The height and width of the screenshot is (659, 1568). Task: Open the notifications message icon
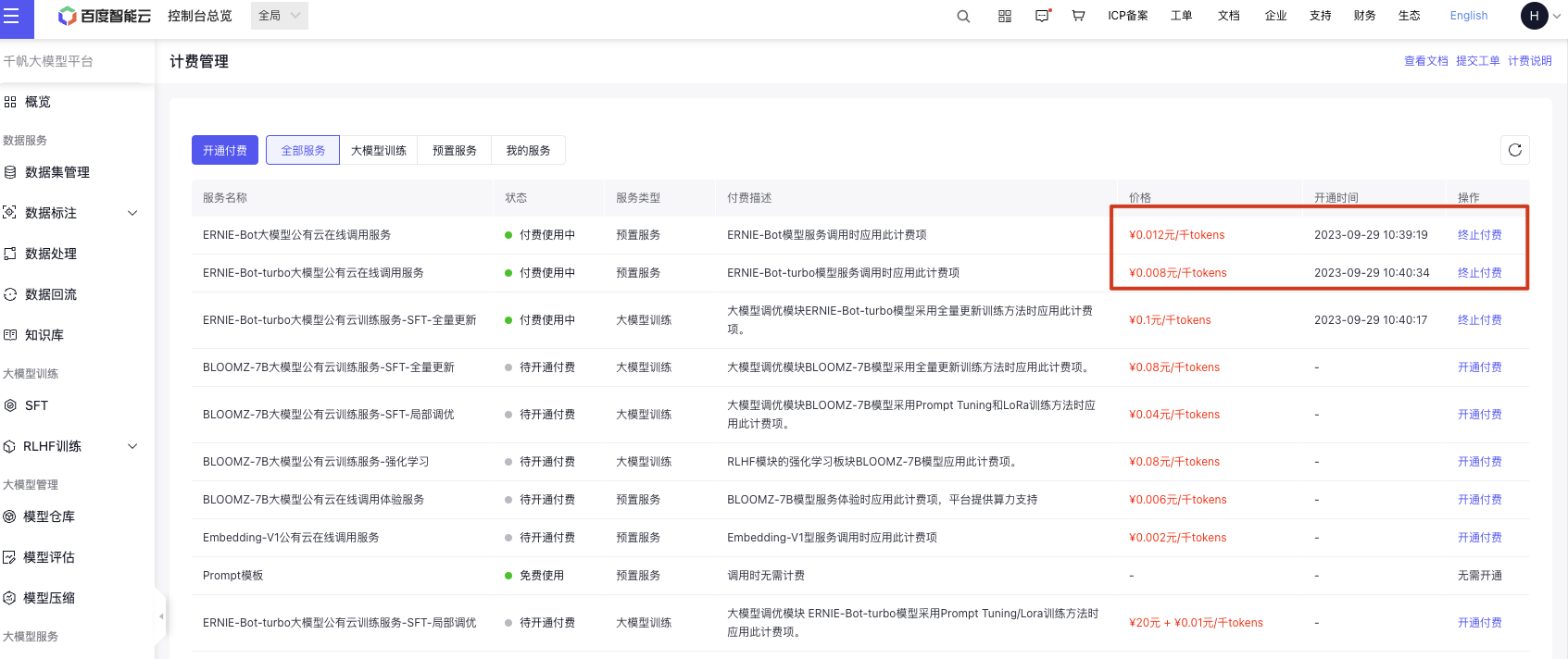pyautogui.click(x=1043, y=16)
